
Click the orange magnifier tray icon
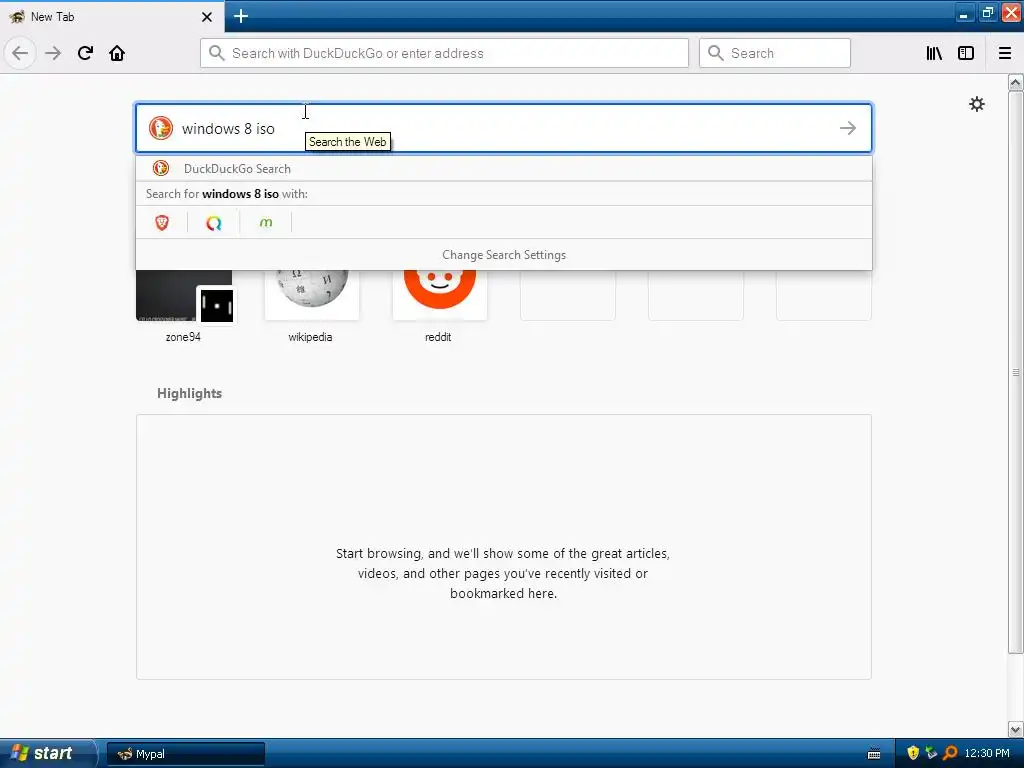pos(950,754)
